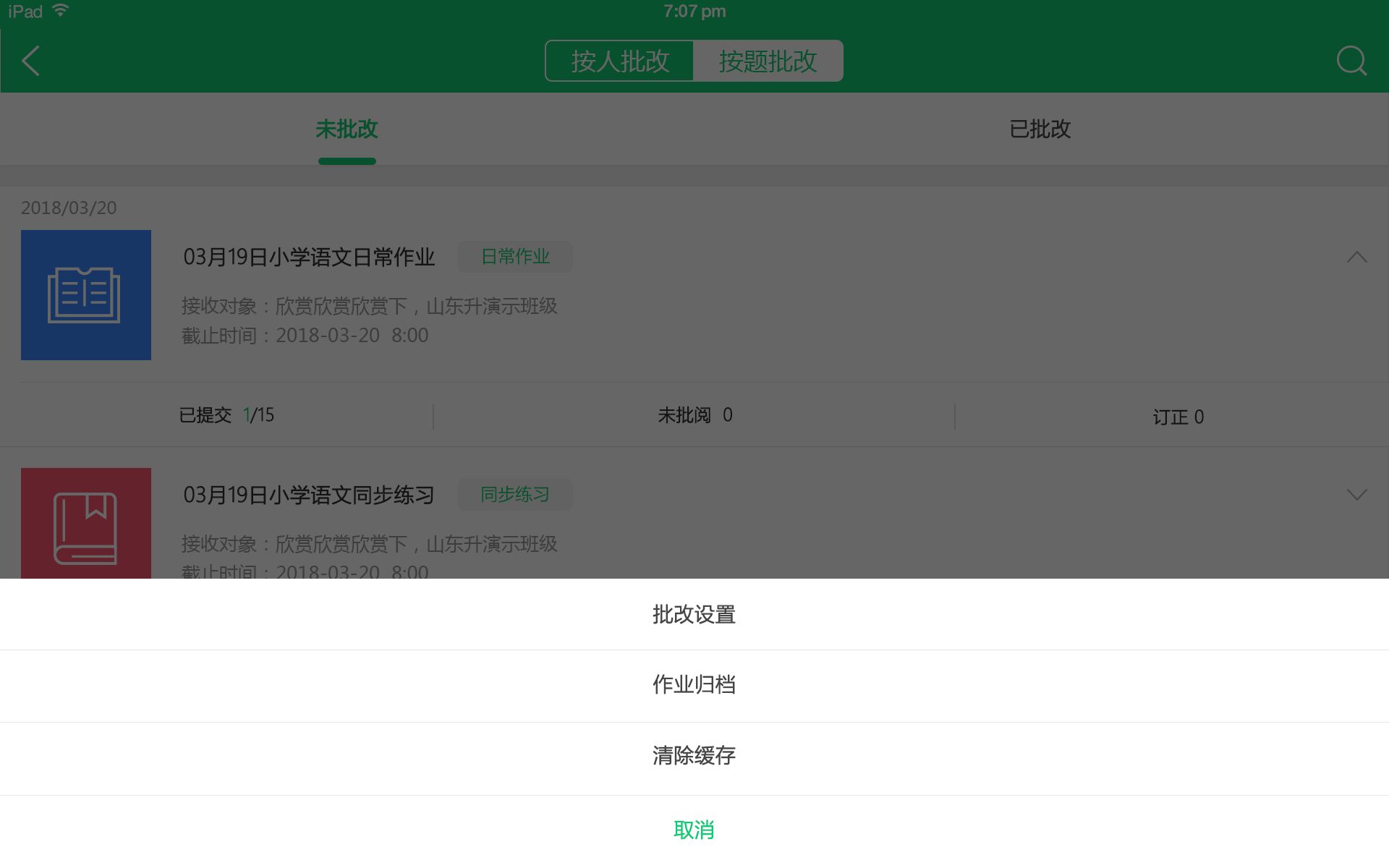
Task: Tap the 2018/03/20 date header
Action: pos(69,208)
